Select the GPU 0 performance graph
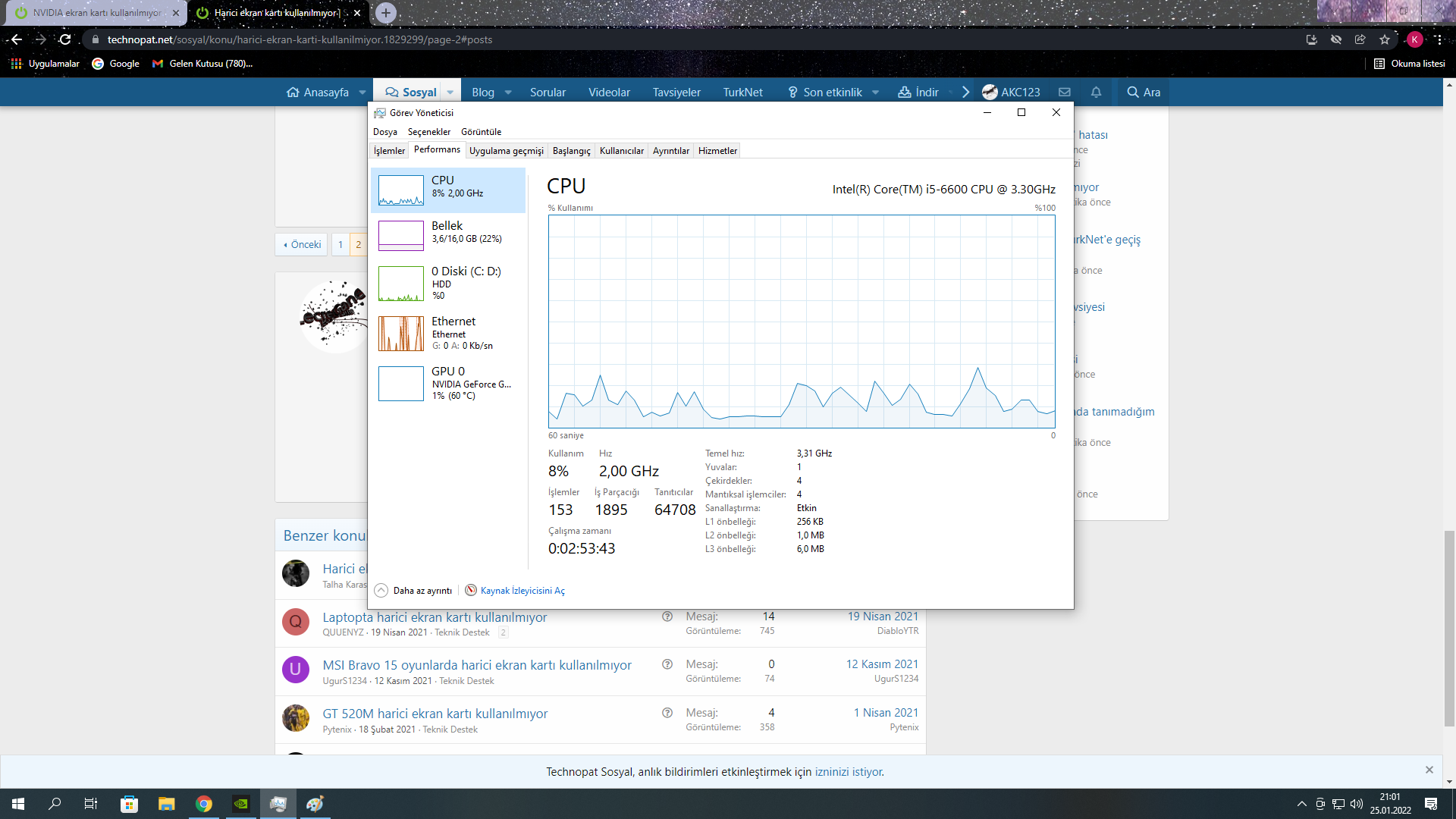This screenshot has height=819, width=1456. coord(401,384)
